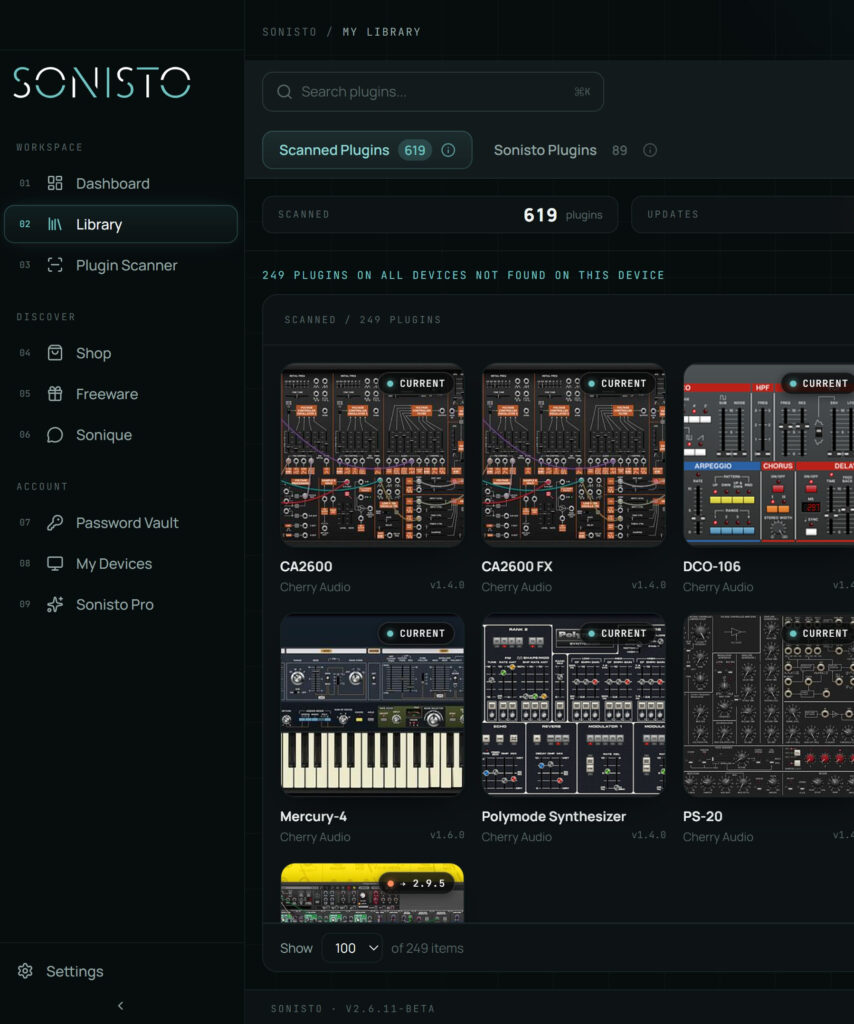854x1024 pixels.
Task: Click the Library books icon
Action: [x=55, y=224]
